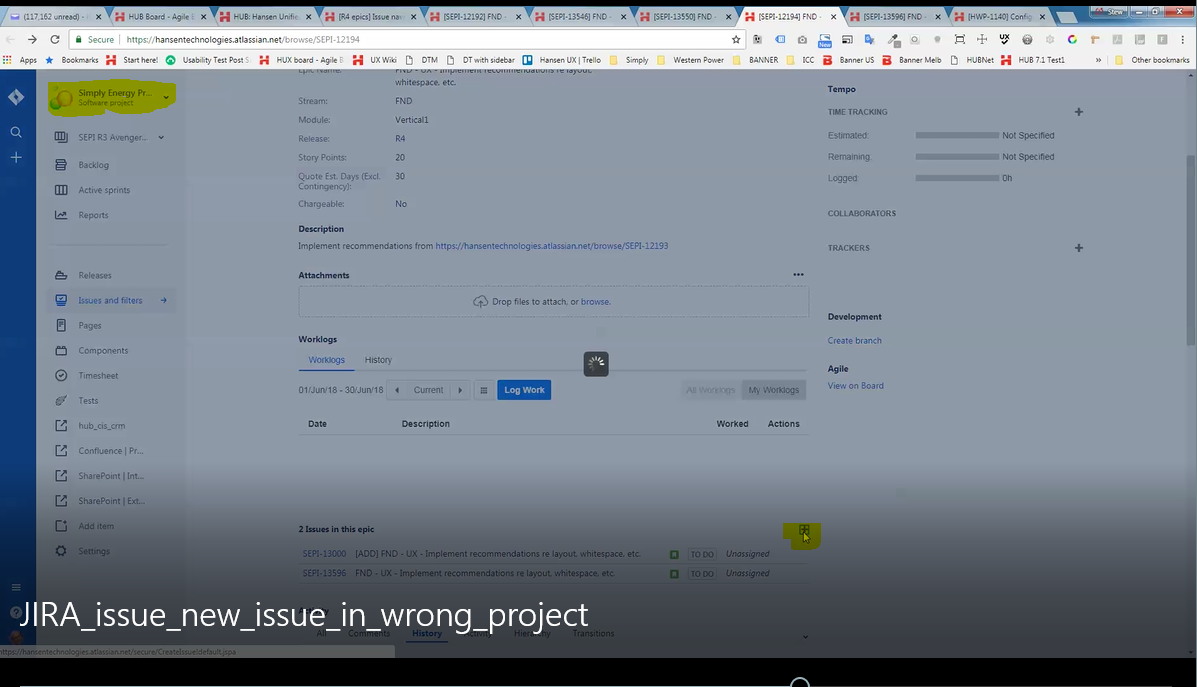Open SharePoint Int shortcut in the sidebar
The width and height of the screenshot is (1197, 687).
[x=111, y=476]
